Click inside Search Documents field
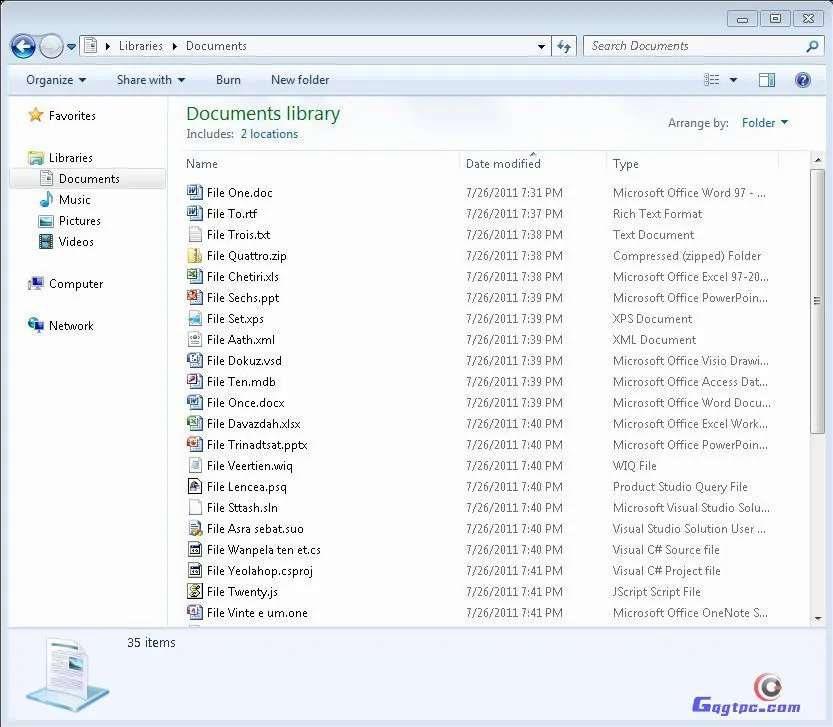The width and height of the screenshot is (833, 727). point(690,46)
